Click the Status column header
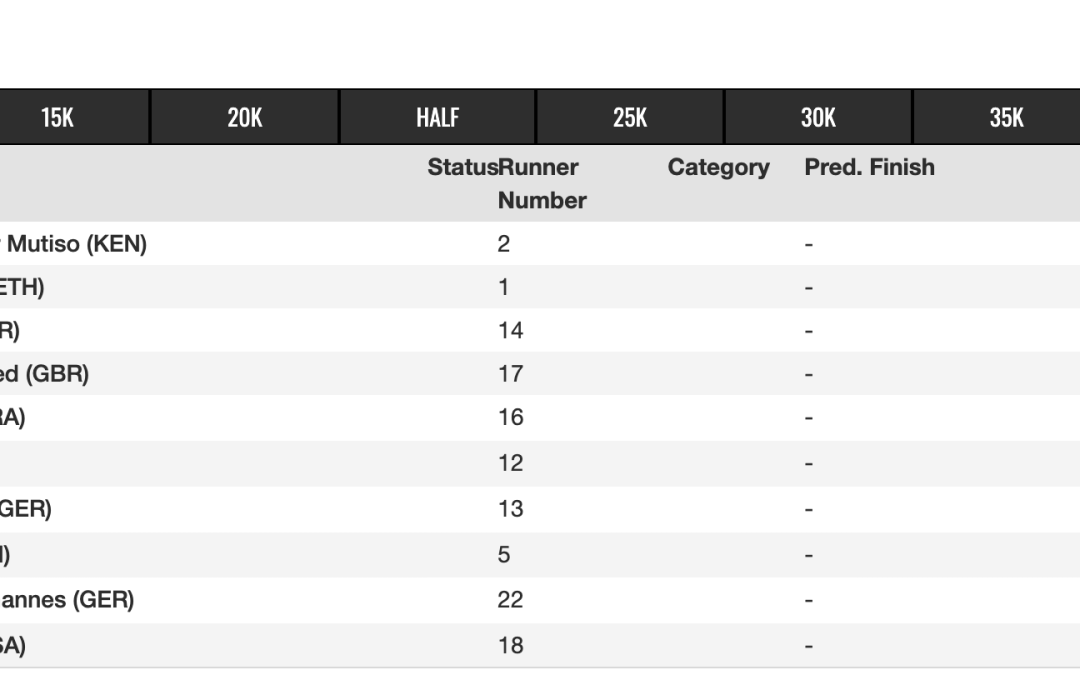1080x675 pixels. [x=461, y=167]
